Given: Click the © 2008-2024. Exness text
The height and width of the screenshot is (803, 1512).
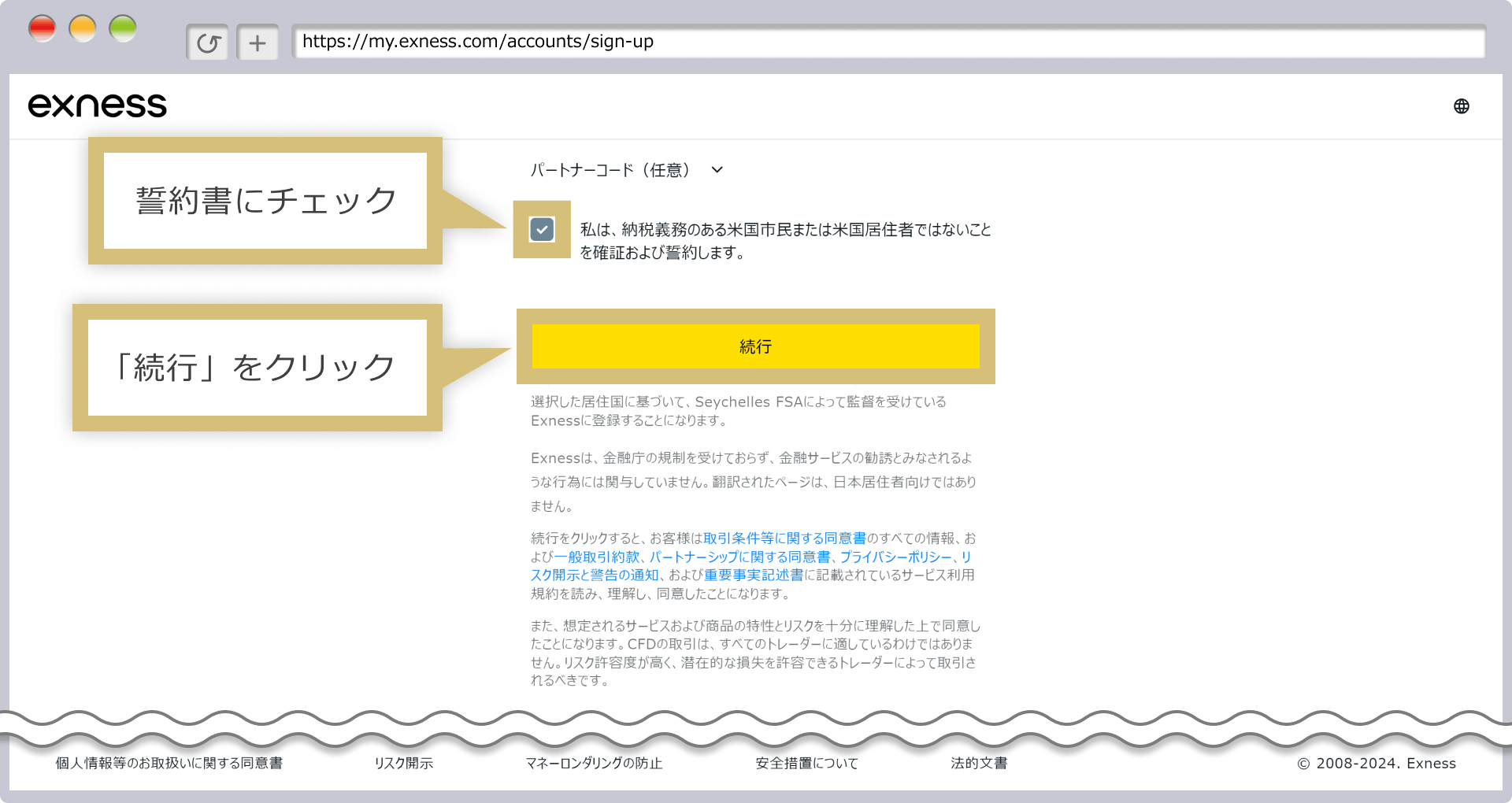Looking at the screenshot, I should click(x=1377, y=763).
